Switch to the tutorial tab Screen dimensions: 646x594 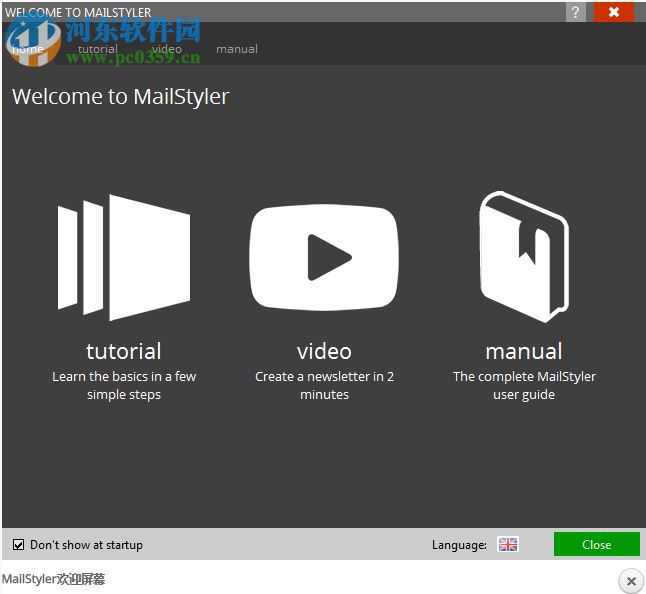click(x=98, y=49)
